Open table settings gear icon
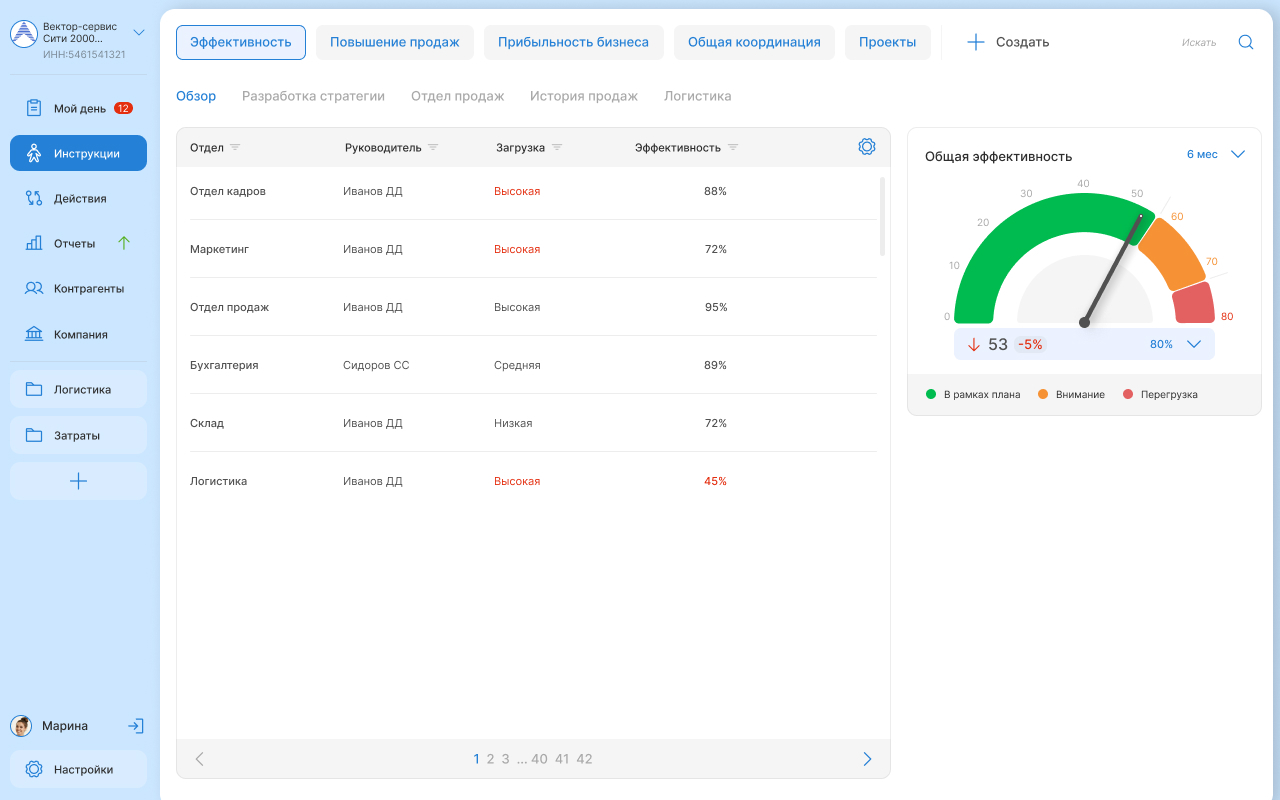Viewport: 1280px width, 800px height. click(867, 146)
